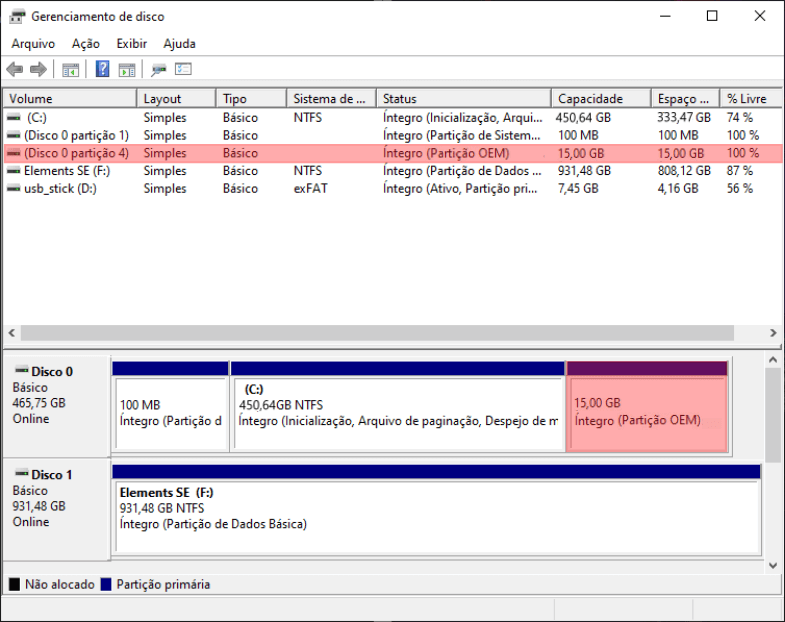The height and width of the screenshot is (622, 785).
Task: Select the usb_stick (D:) volume row
Action: pyautogui.click(x=60, y=189)
